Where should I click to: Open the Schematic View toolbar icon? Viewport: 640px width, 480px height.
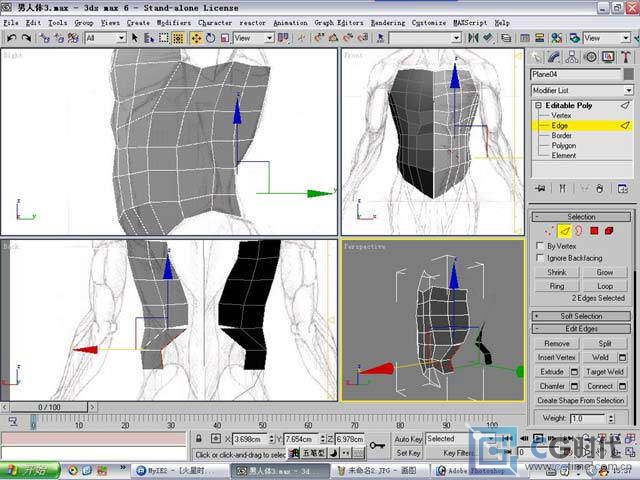click(539, 38)
